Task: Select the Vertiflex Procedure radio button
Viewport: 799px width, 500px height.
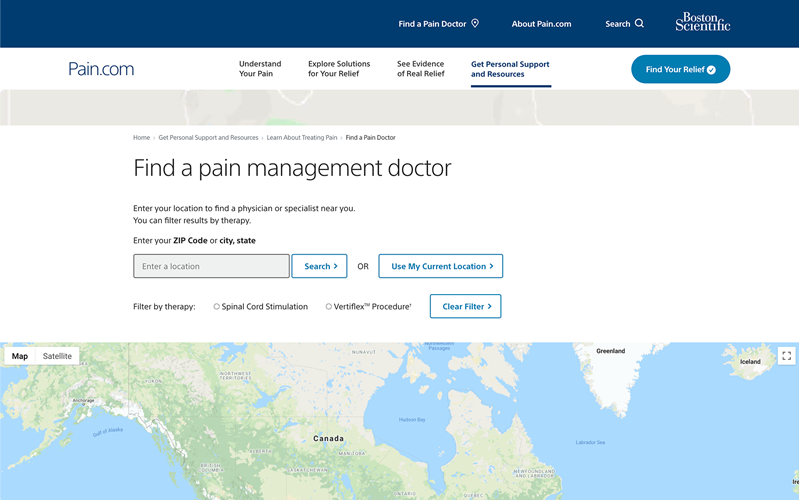Action: click(x=329, y=306)
